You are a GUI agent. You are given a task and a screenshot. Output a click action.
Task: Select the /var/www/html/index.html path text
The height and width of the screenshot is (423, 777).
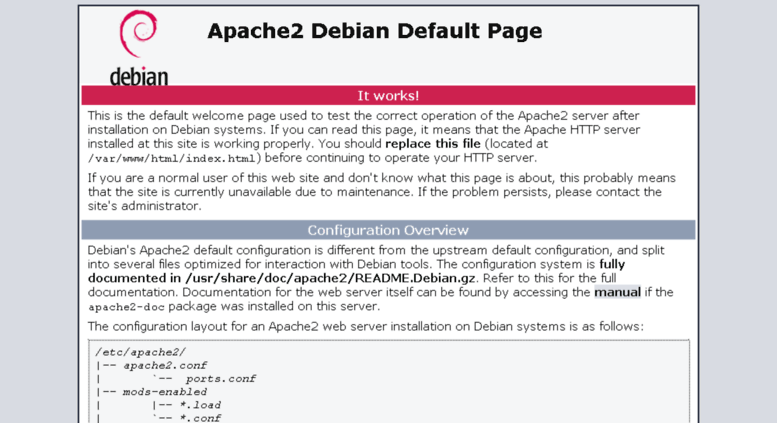171,159
